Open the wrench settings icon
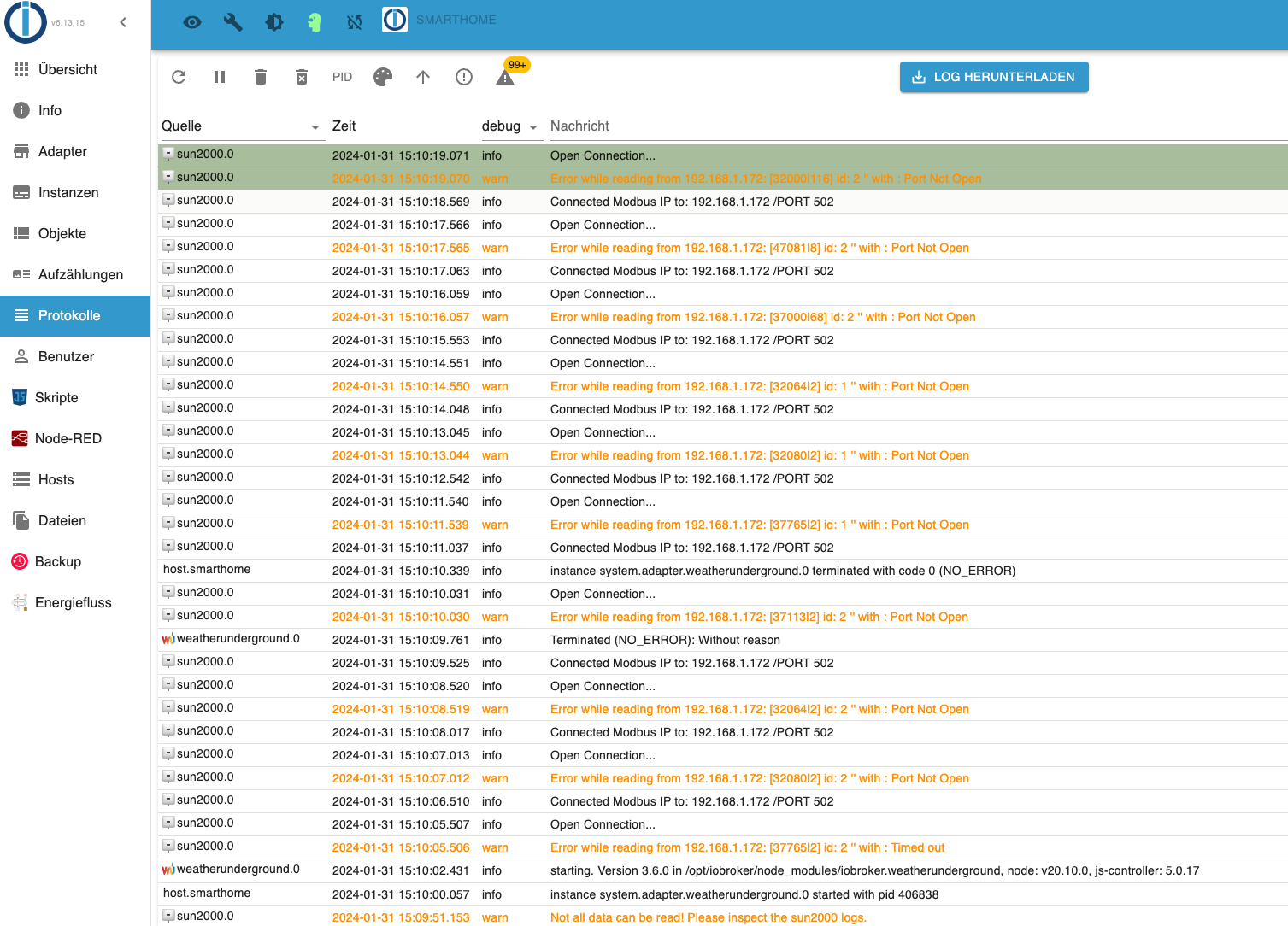 pos(232,22)
